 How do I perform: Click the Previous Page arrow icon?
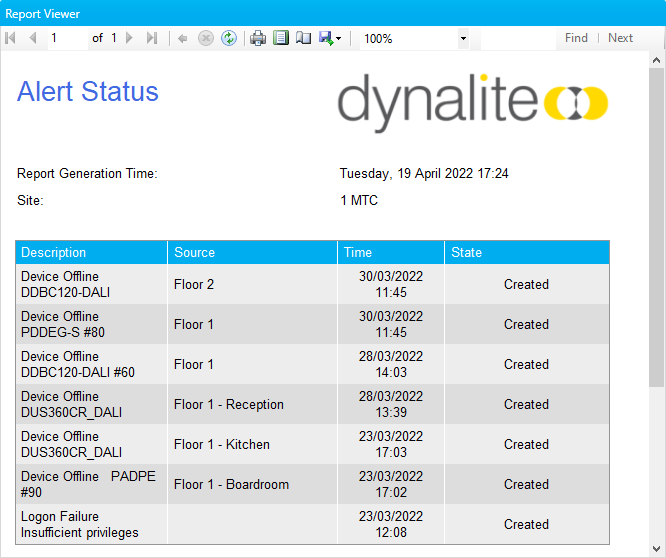pyautogui.click(x=32, y=38)
